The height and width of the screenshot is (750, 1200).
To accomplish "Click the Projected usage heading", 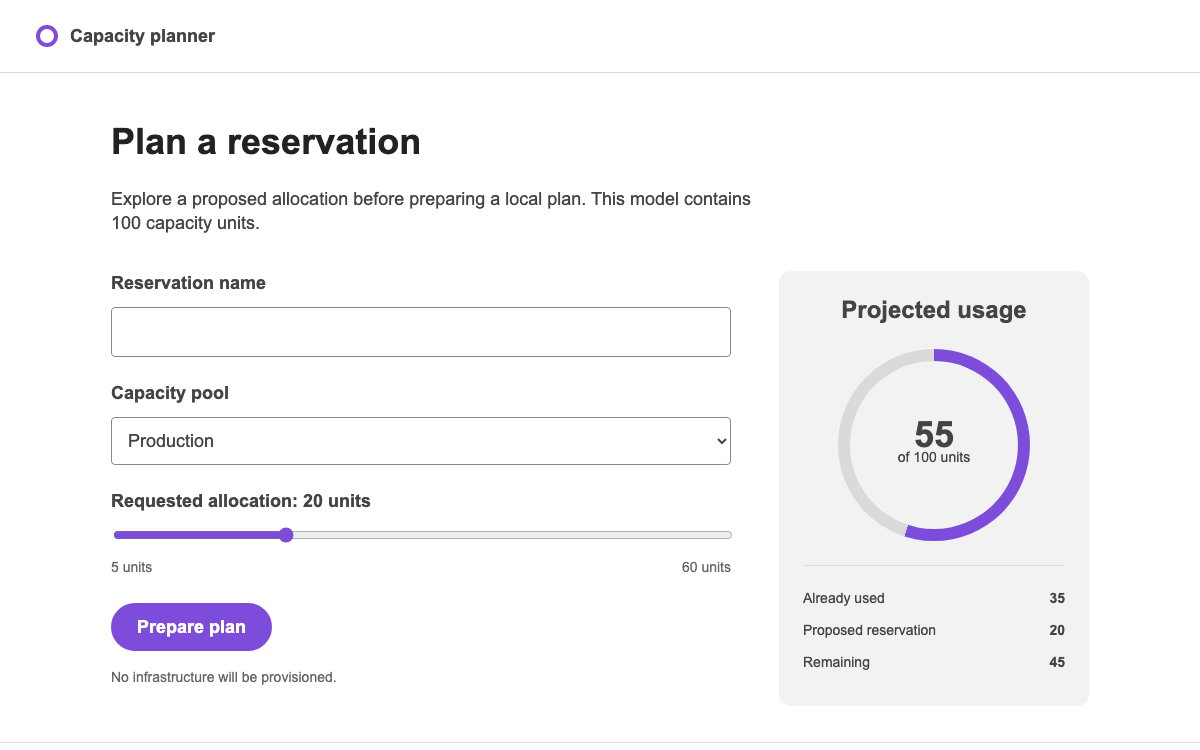I will (x=934, y=310).
